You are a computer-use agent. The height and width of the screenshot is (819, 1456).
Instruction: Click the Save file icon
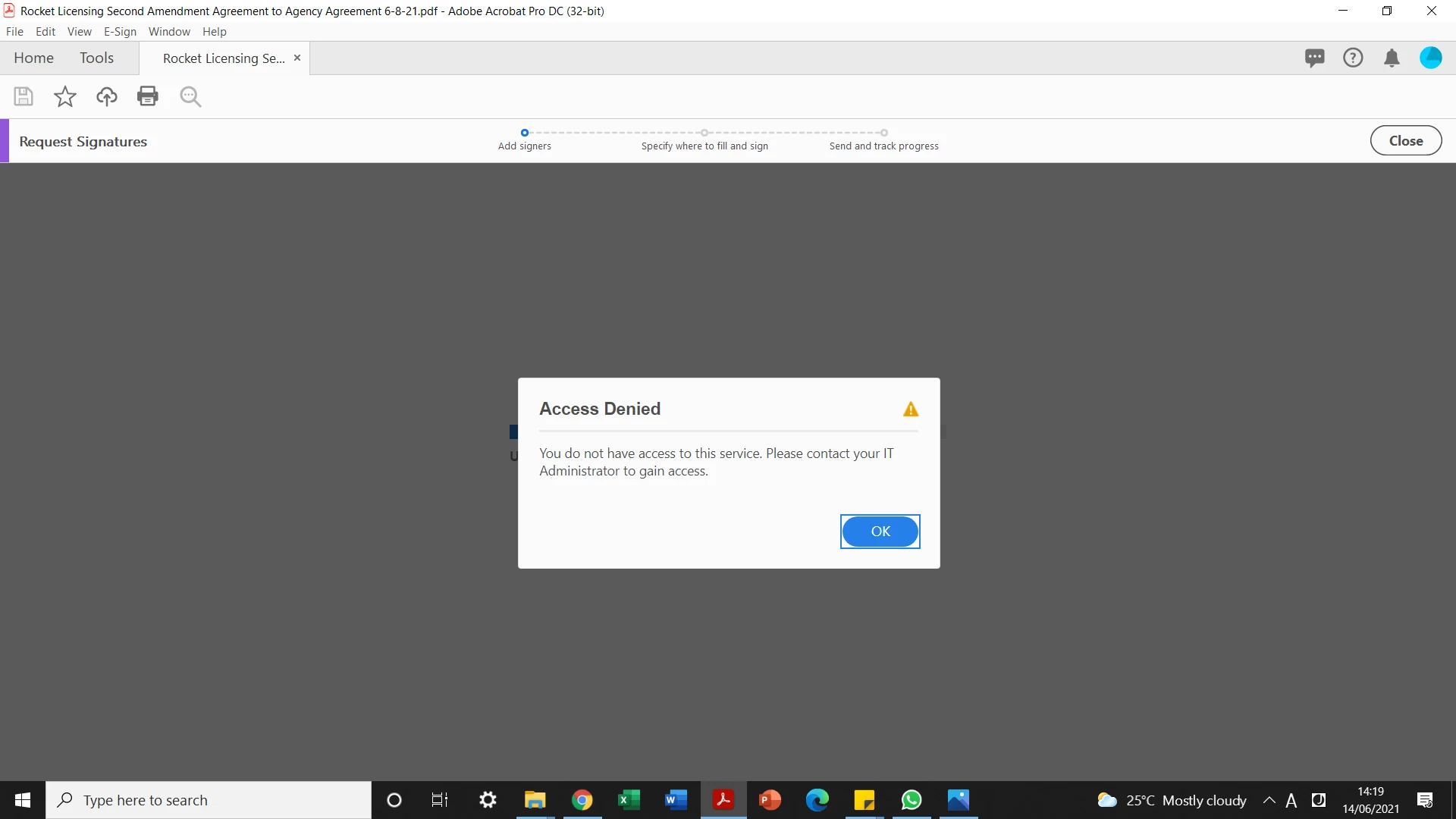24,96
